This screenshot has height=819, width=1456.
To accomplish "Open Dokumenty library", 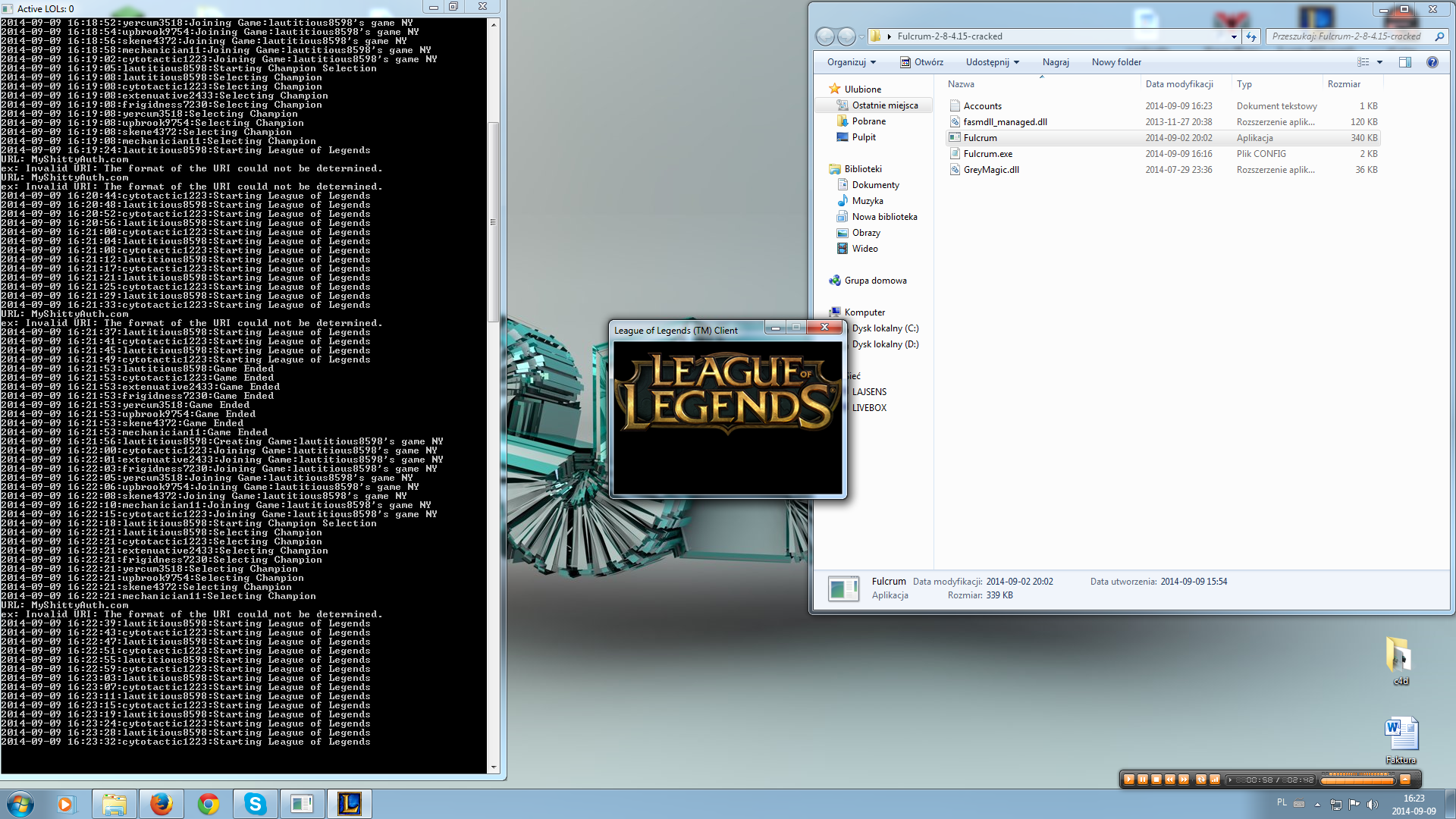I will tap(868, 185).
